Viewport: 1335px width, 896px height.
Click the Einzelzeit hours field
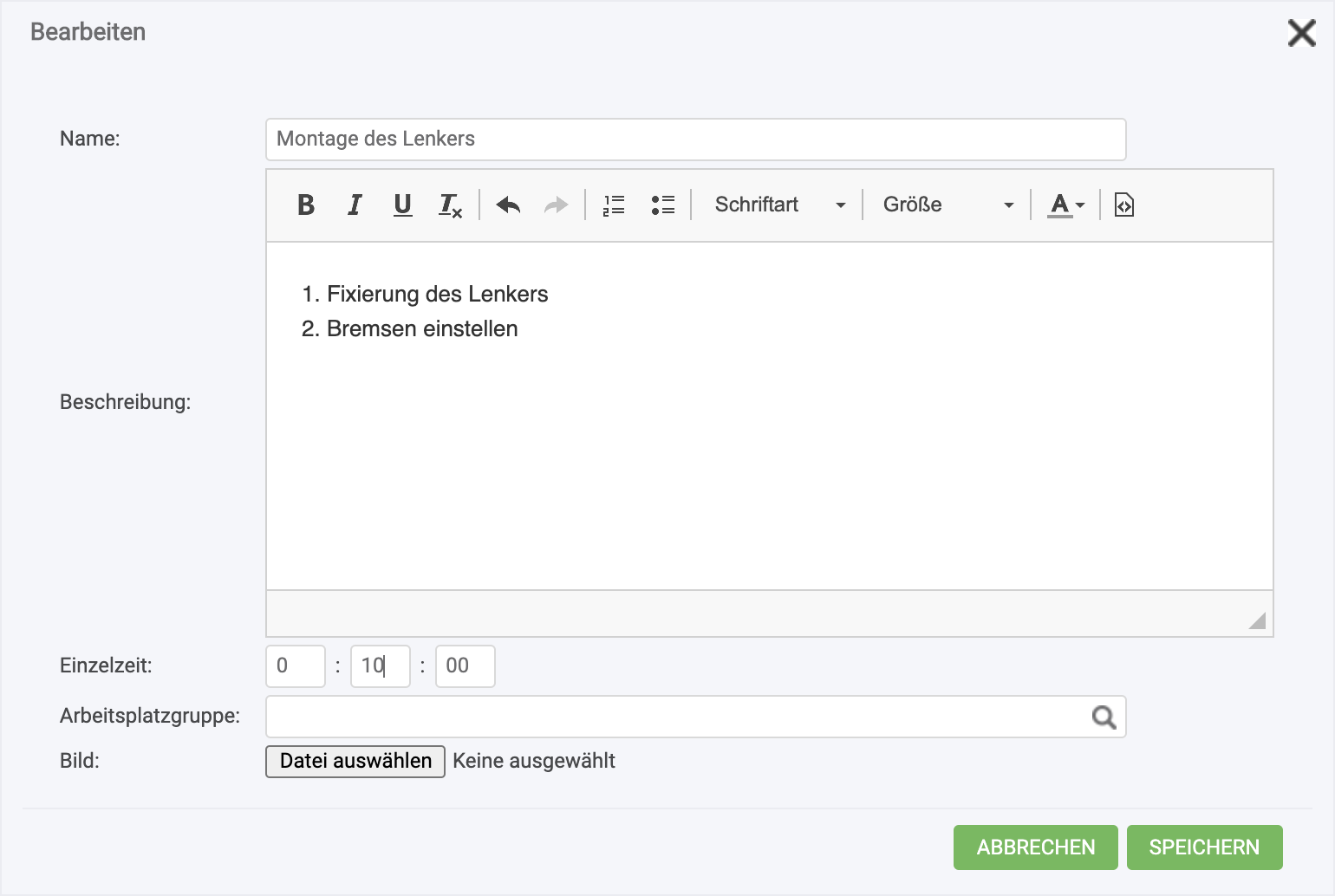296,666
